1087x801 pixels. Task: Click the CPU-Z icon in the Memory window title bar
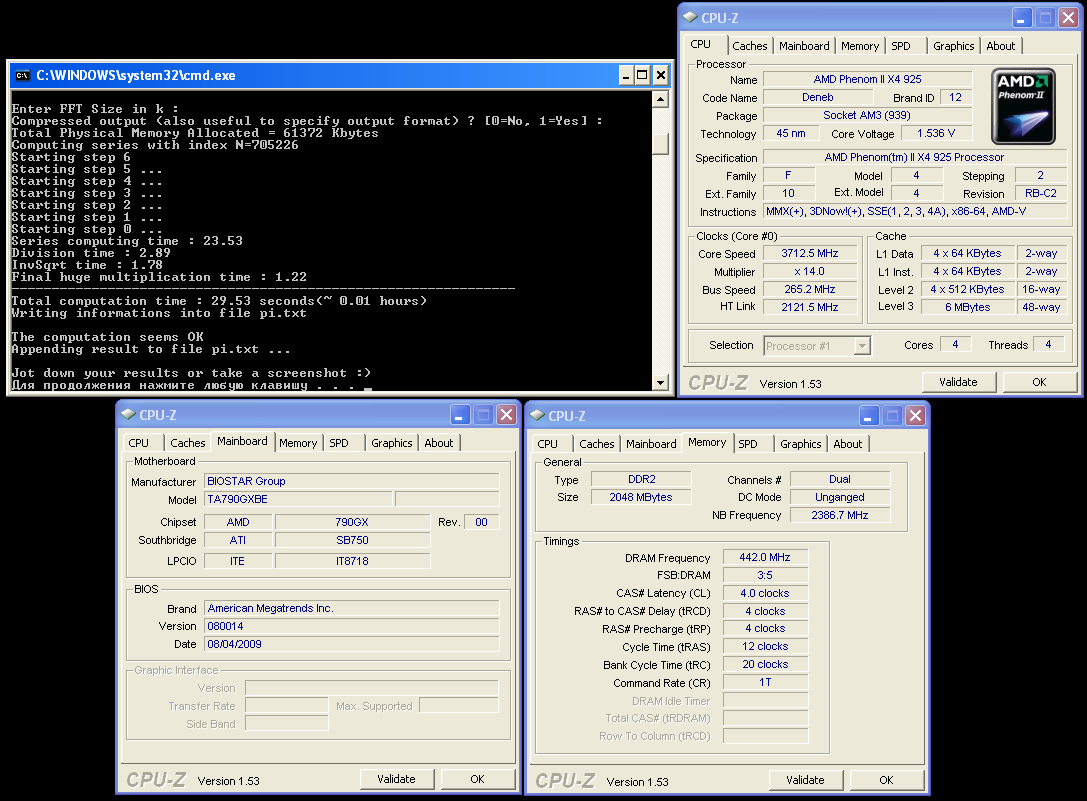click(537, 415)
